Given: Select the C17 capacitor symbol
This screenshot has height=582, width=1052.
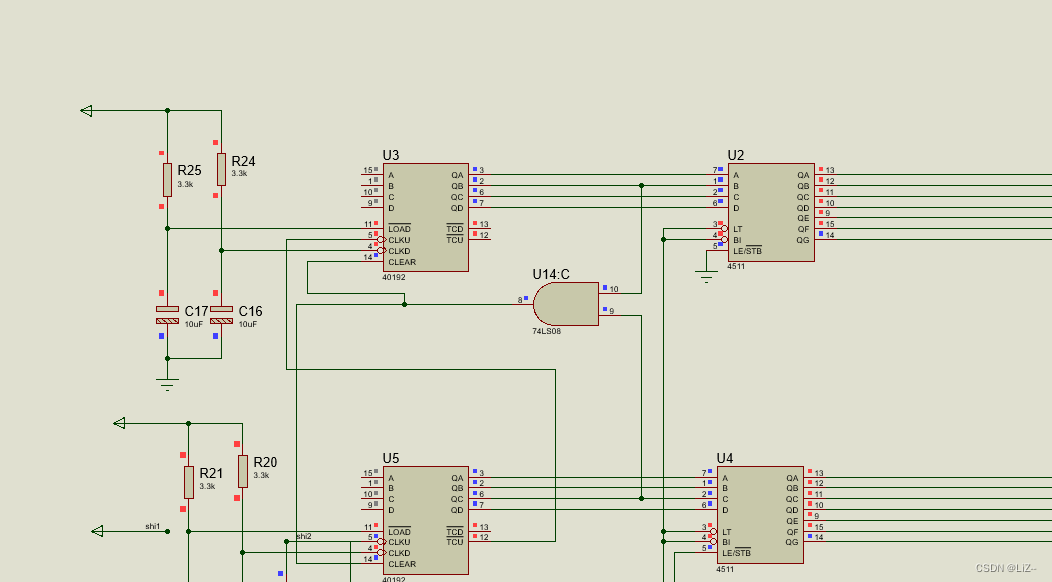Looking at the screenshot, I should click(167, 315).
